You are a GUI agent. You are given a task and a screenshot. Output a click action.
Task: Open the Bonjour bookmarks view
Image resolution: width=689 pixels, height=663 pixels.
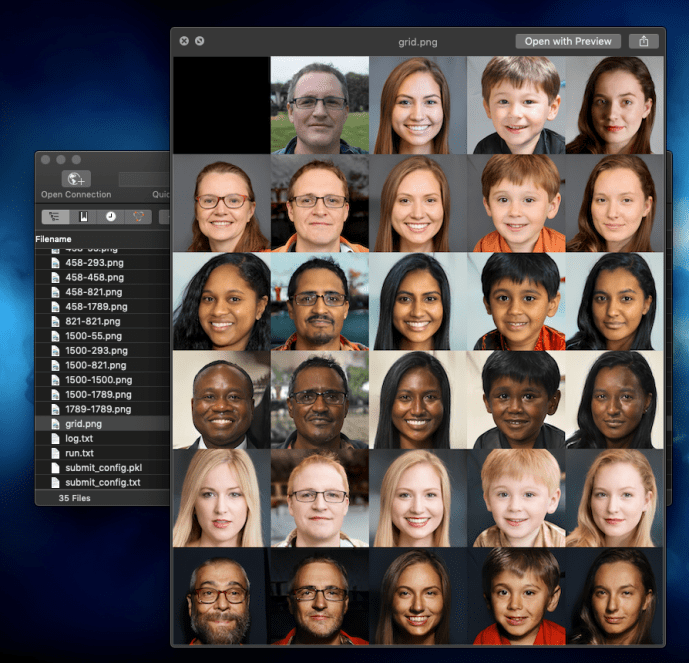pos(139,216)
